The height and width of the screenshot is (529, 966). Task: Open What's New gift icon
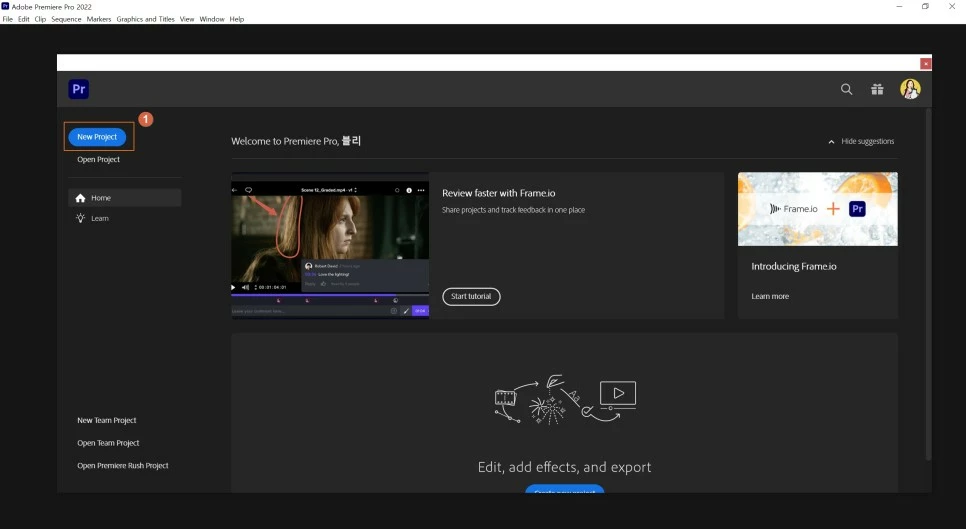pos(877,89)
